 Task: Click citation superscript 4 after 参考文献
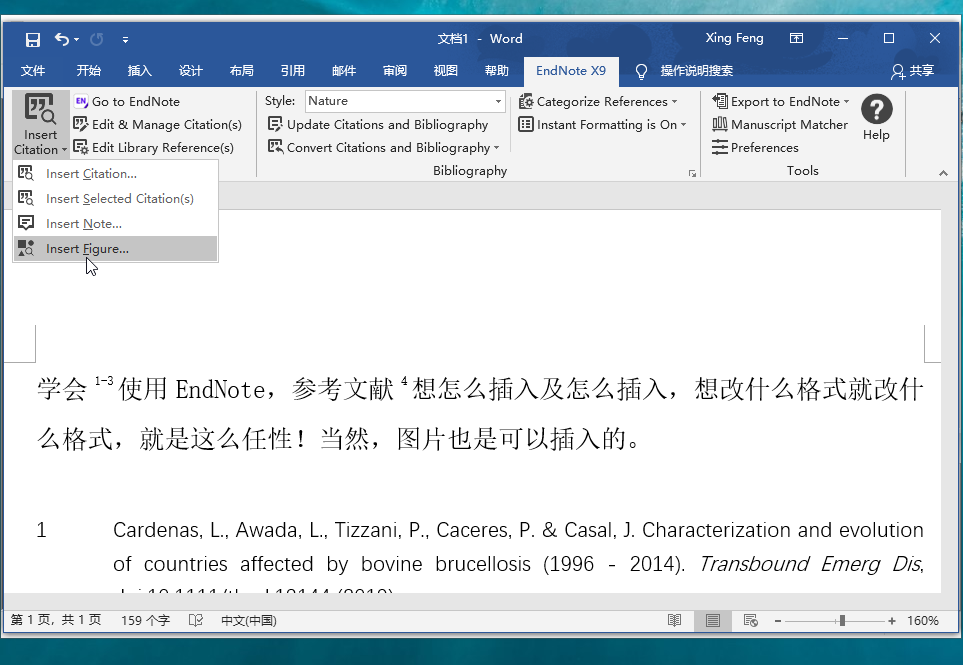coord(404,381)
